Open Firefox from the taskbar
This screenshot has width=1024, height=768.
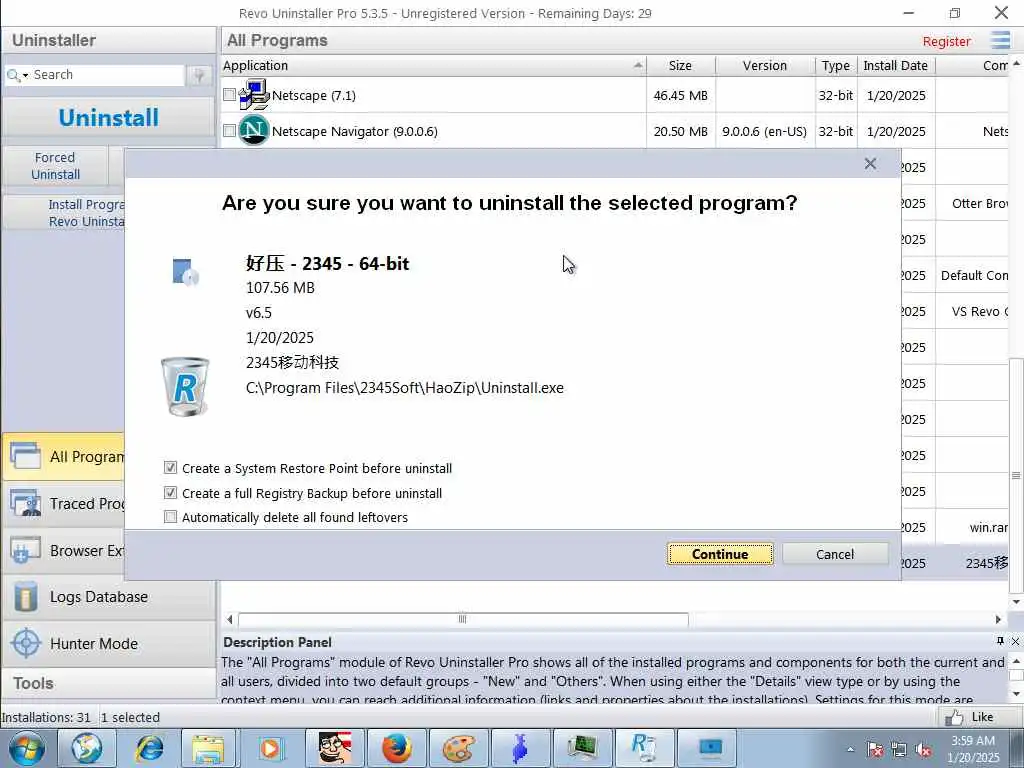396,748
